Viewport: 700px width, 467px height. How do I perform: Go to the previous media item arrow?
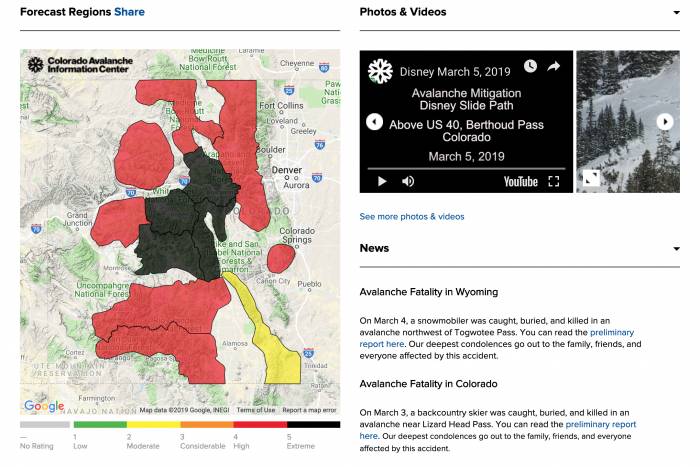(x=375, y=121)
